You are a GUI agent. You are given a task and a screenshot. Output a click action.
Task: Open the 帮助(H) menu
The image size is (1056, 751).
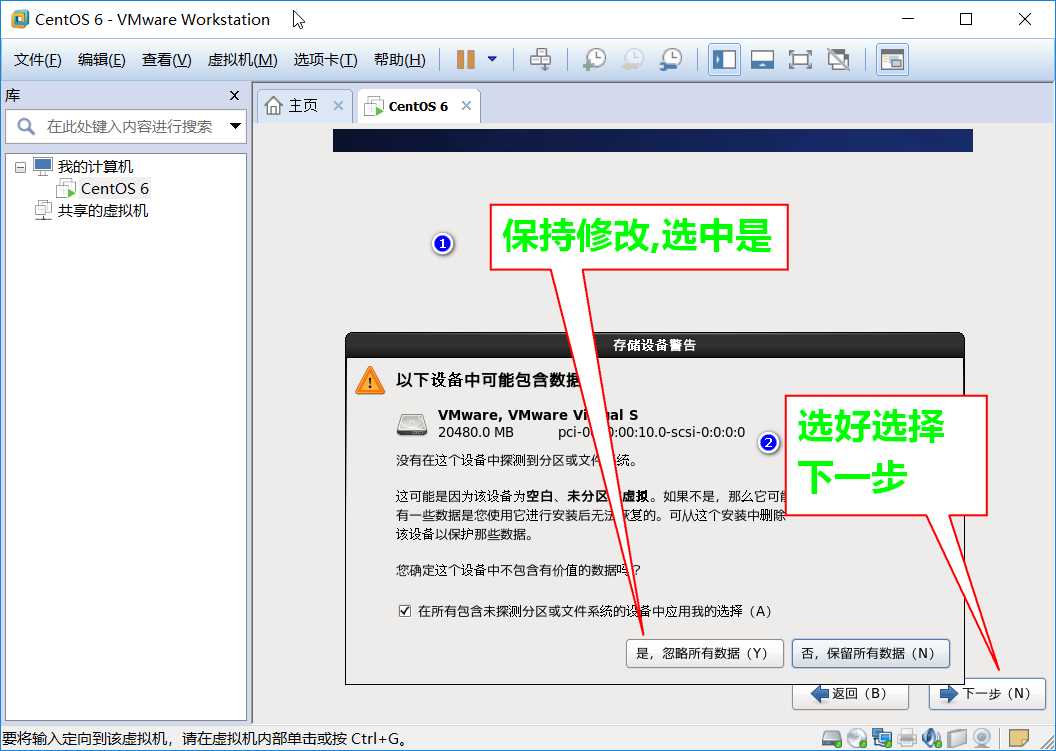coord(399,60)
